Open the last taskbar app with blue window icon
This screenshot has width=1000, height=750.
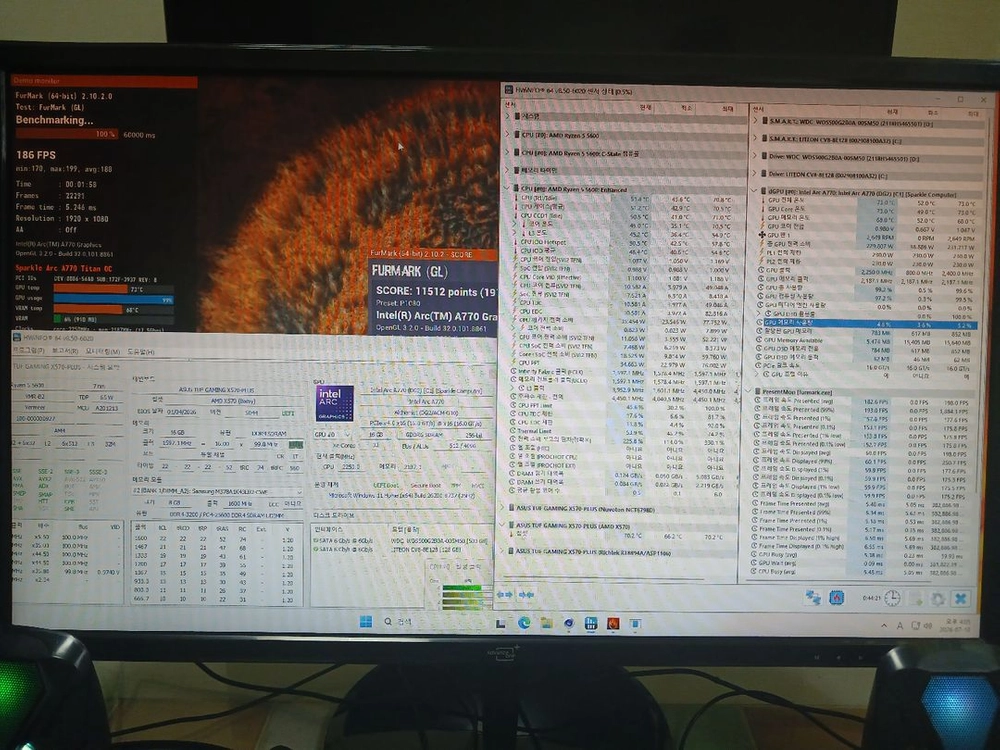[635, 624]
